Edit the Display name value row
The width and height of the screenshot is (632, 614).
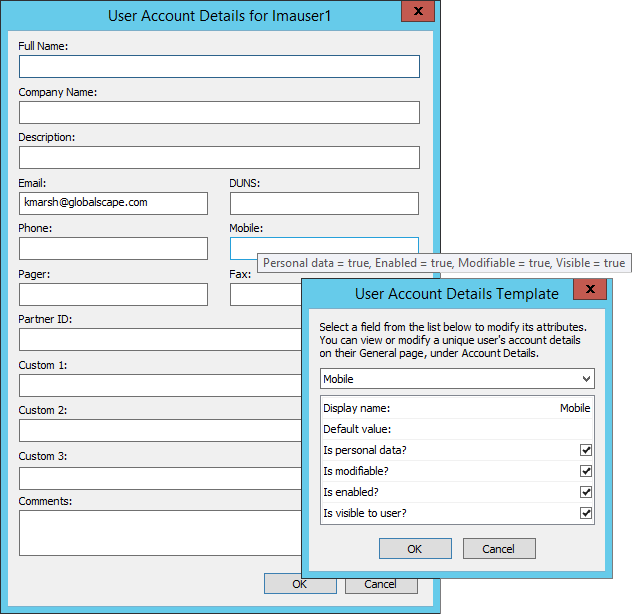pos(457,408)
